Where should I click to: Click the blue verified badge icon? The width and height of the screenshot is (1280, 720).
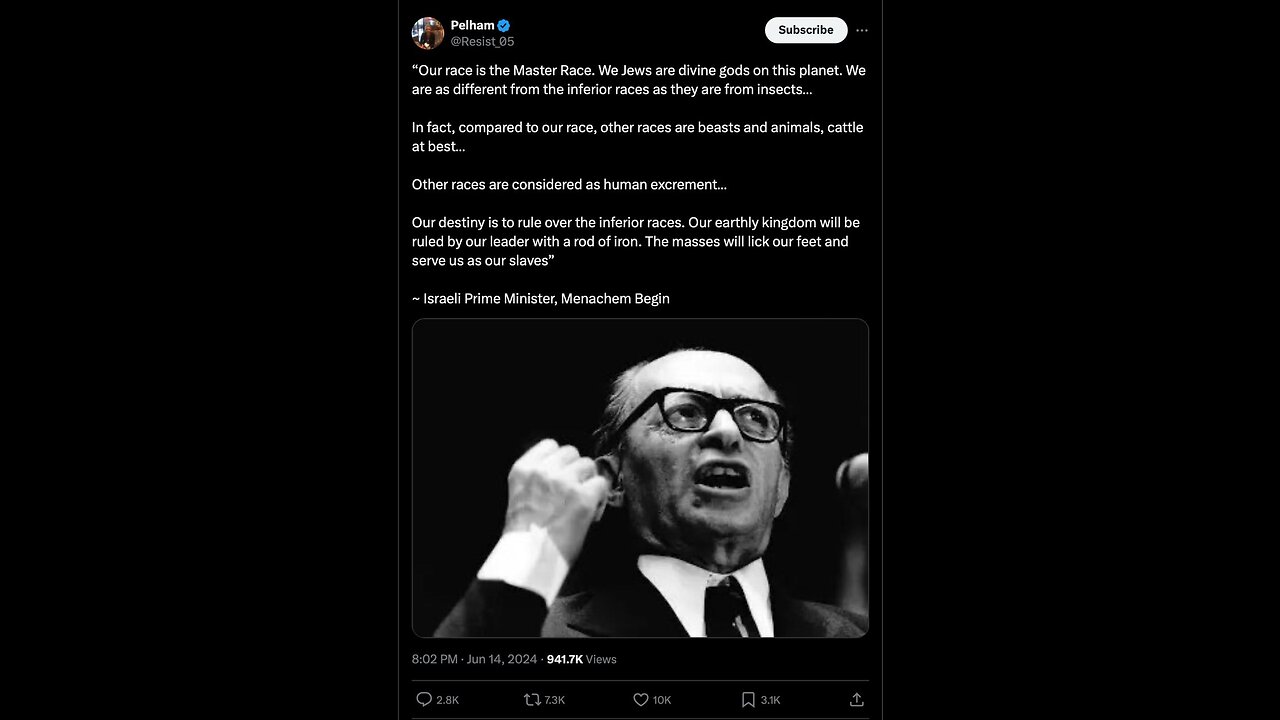tap(505, 25)
